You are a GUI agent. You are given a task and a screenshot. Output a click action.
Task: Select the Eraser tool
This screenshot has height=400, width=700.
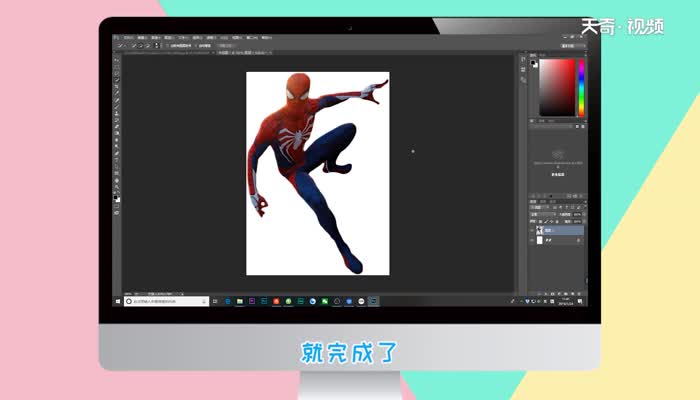coord(117,127)
